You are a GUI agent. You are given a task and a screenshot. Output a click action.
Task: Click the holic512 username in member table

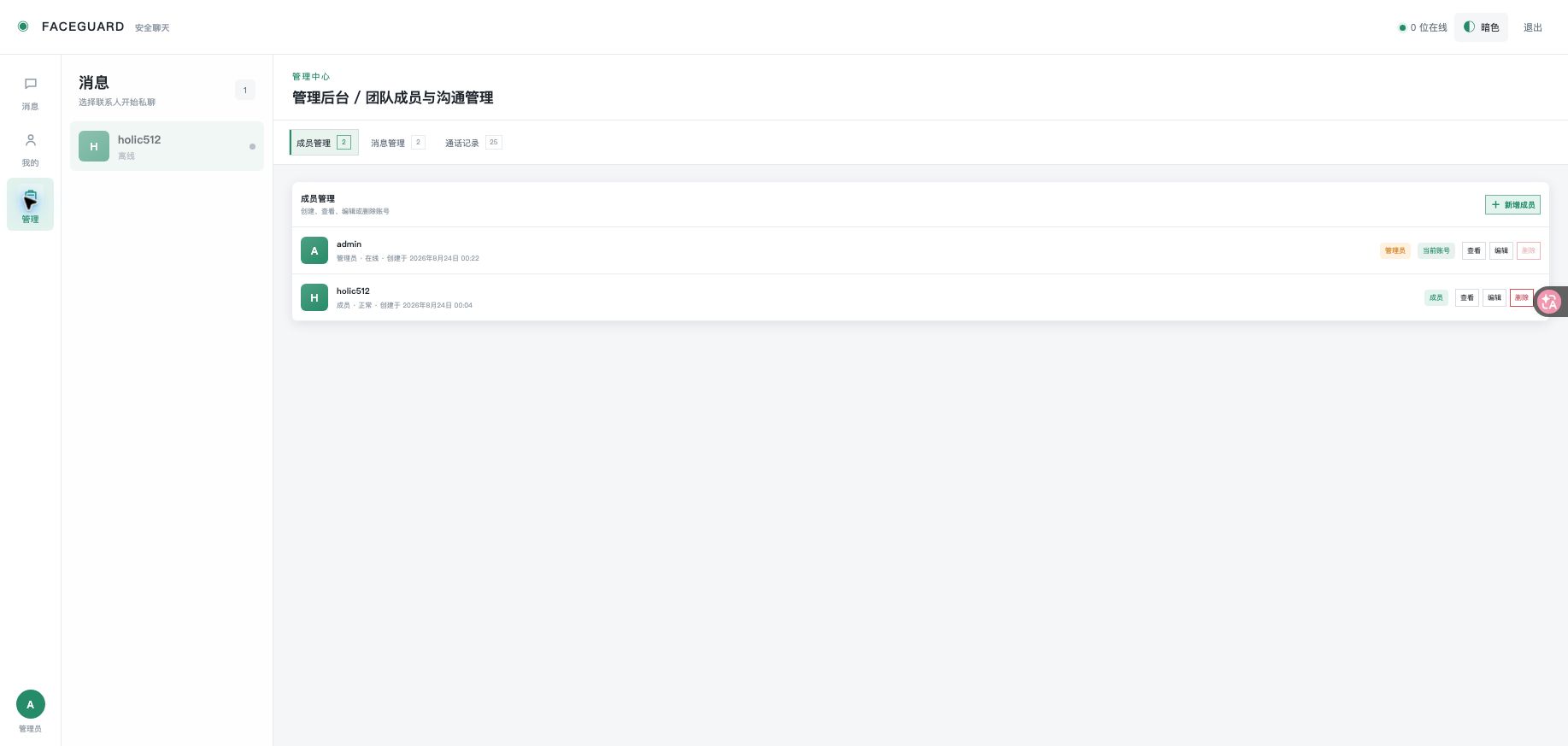pos(353,291)
